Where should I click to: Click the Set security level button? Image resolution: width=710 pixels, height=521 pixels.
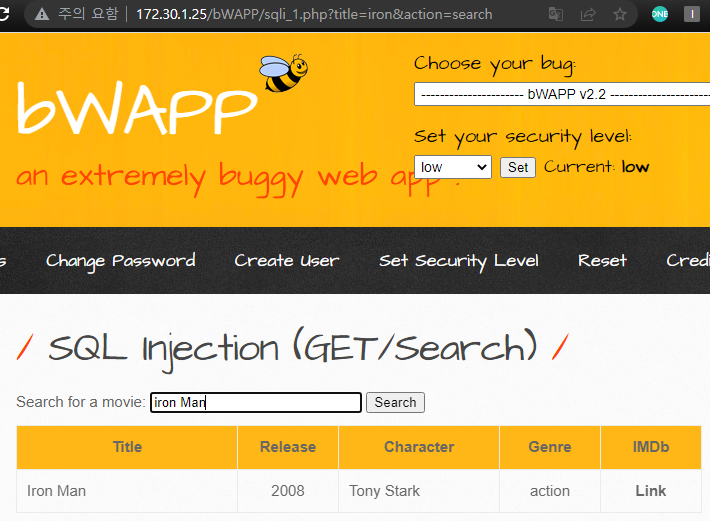pyautogui.click(x=518, y=167)
